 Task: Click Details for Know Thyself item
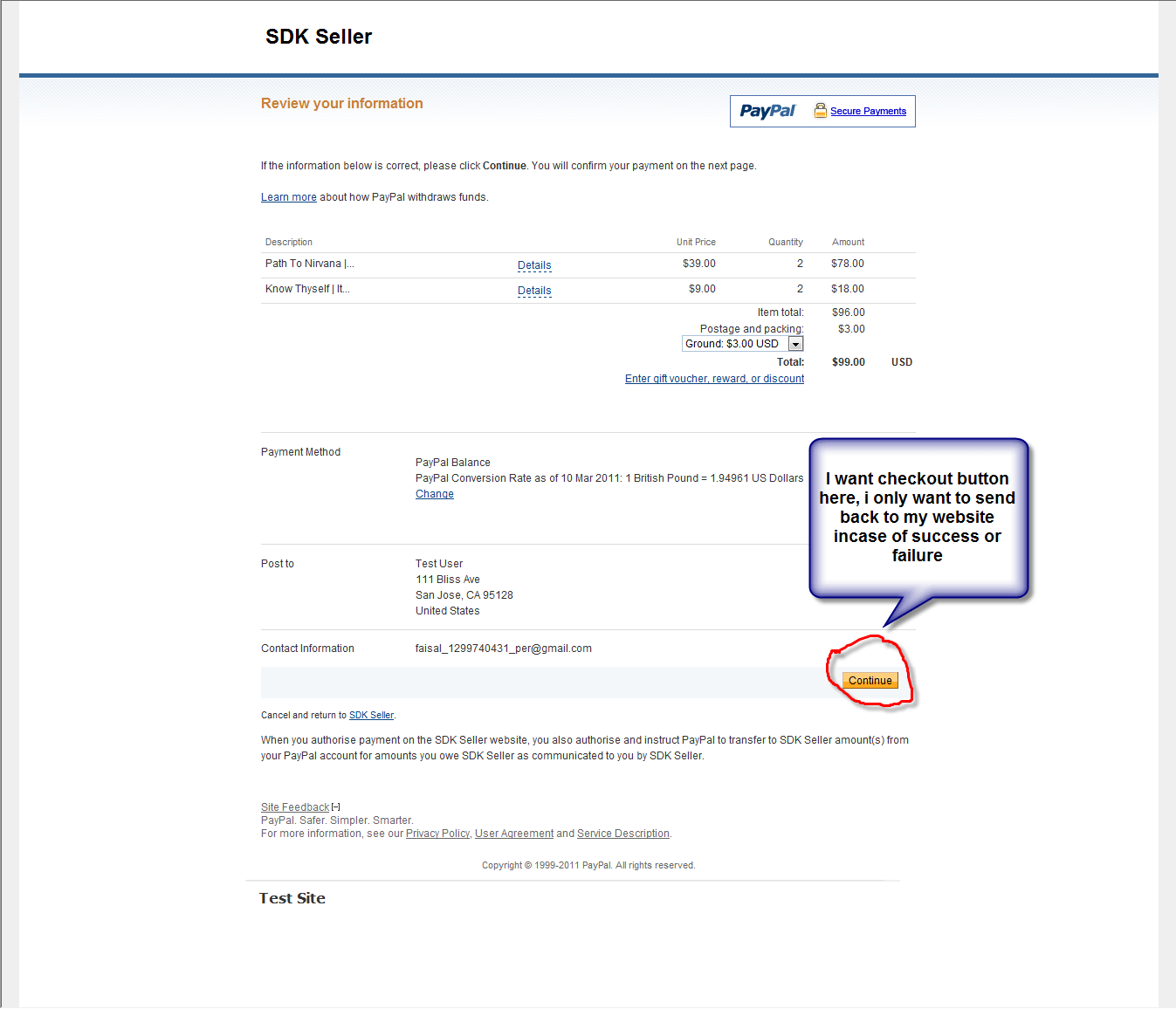tap(534, 290)
